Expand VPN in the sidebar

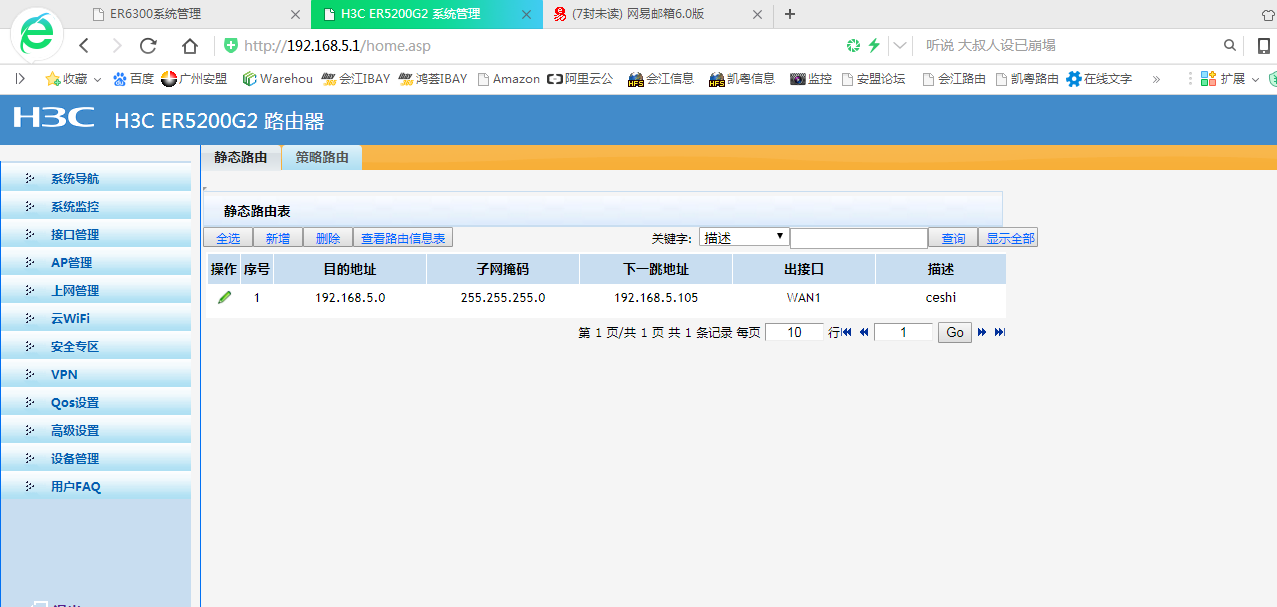[x=96, y=375]
